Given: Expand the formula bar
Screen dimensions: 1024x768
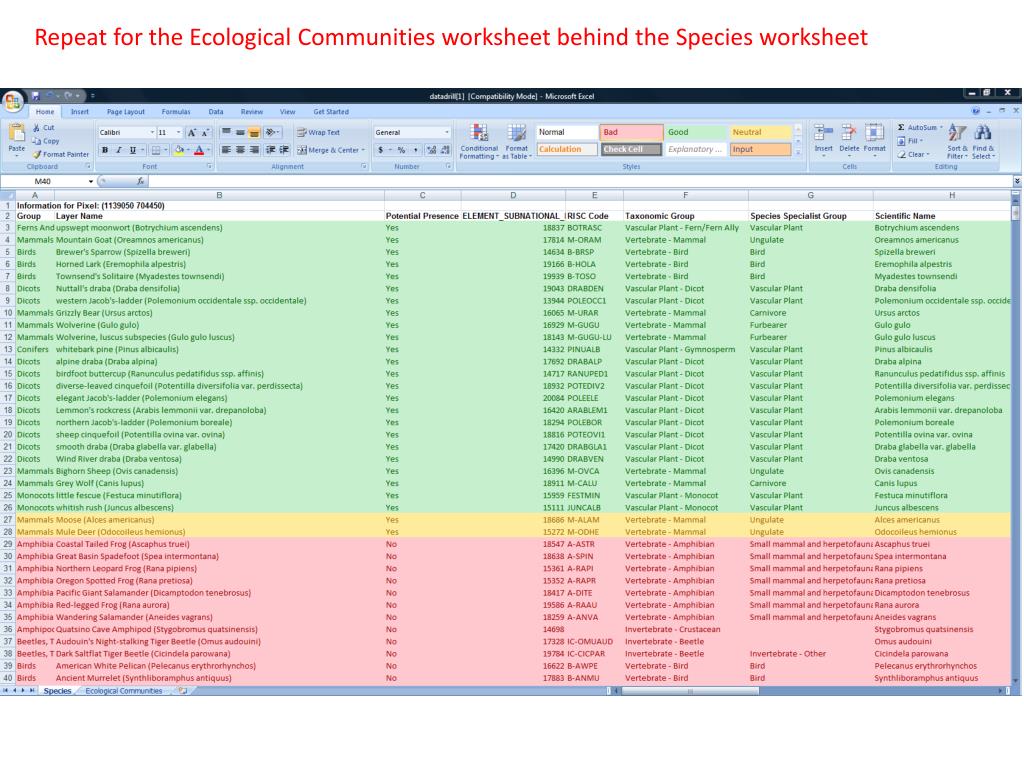Looking at the screenshot, I should click(1017, 181).
